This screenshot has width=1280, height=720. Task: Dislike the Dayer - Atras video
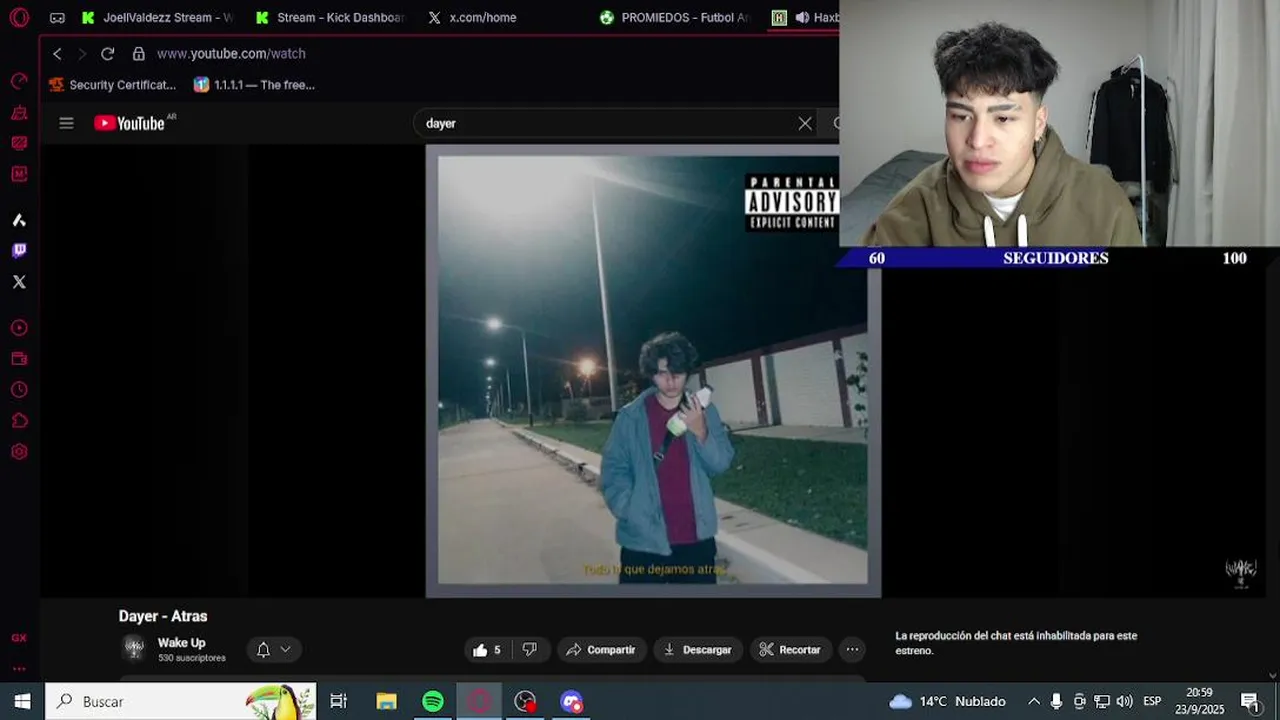529,650
